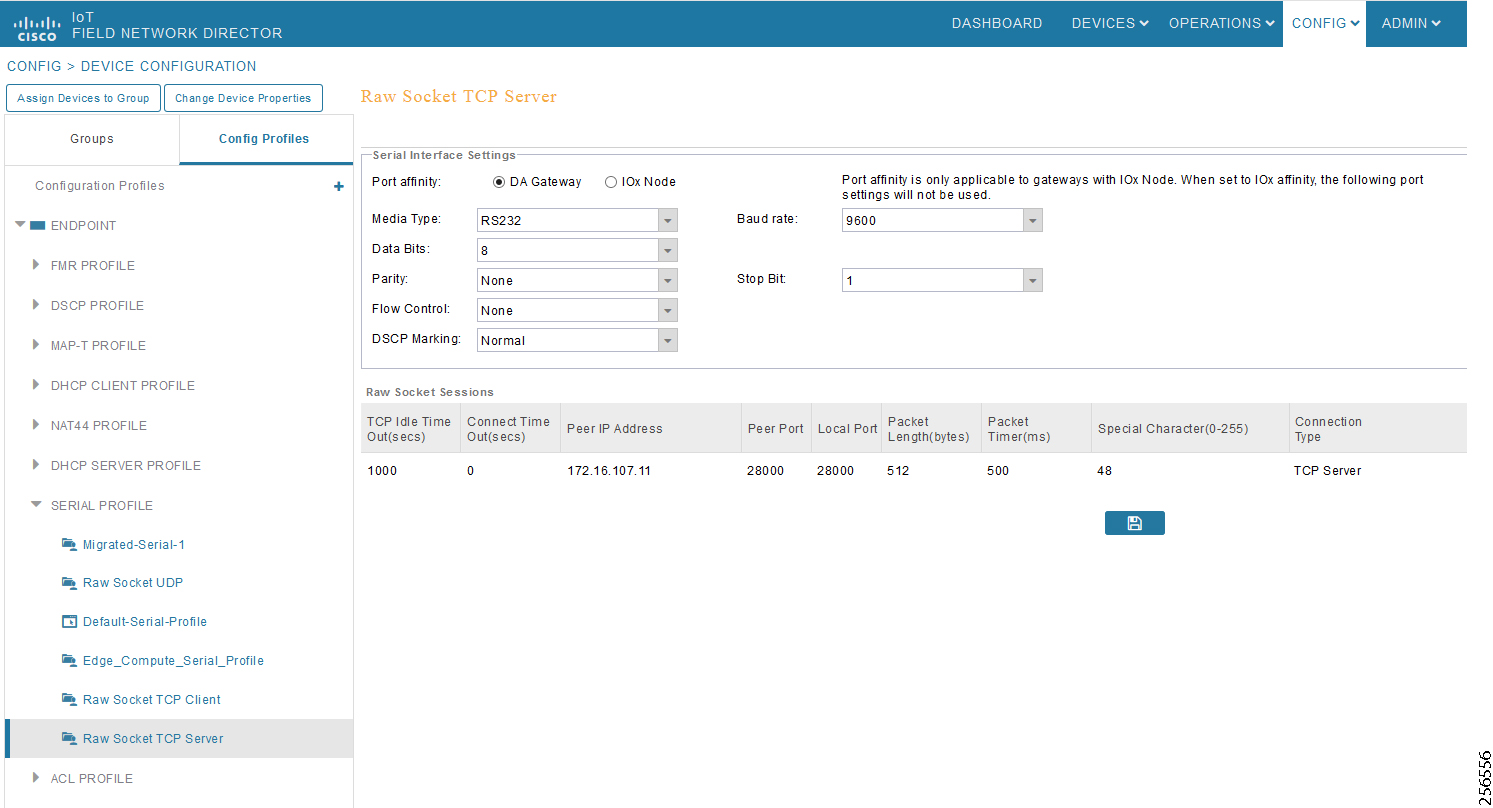Viewport: 1493px width, 808px height.
Task: Open the Stop Bit dropdown
Action: (1033, 280)
